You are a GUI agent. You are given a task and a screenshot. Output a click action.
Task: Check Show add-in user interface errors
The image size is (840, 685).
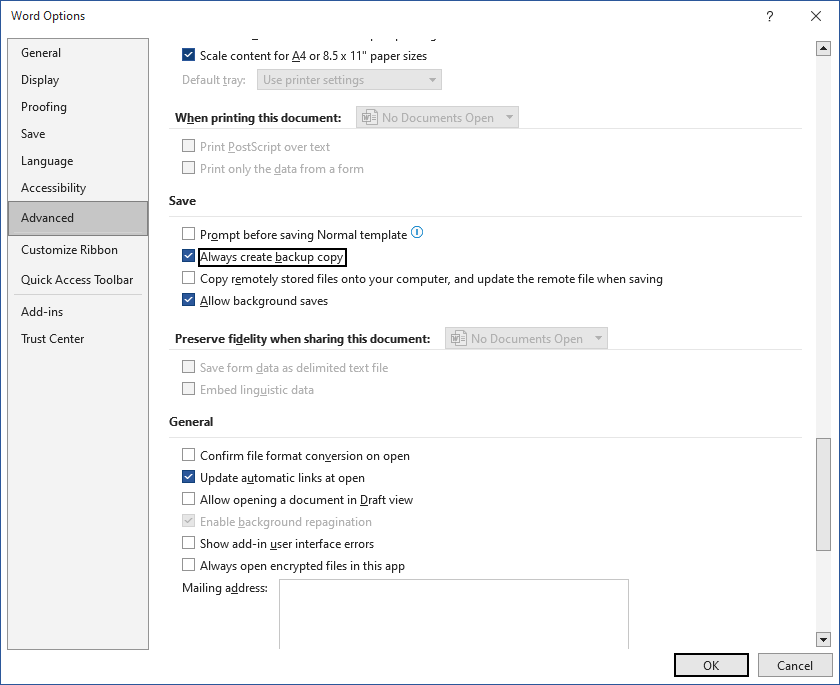pos(189,543)
